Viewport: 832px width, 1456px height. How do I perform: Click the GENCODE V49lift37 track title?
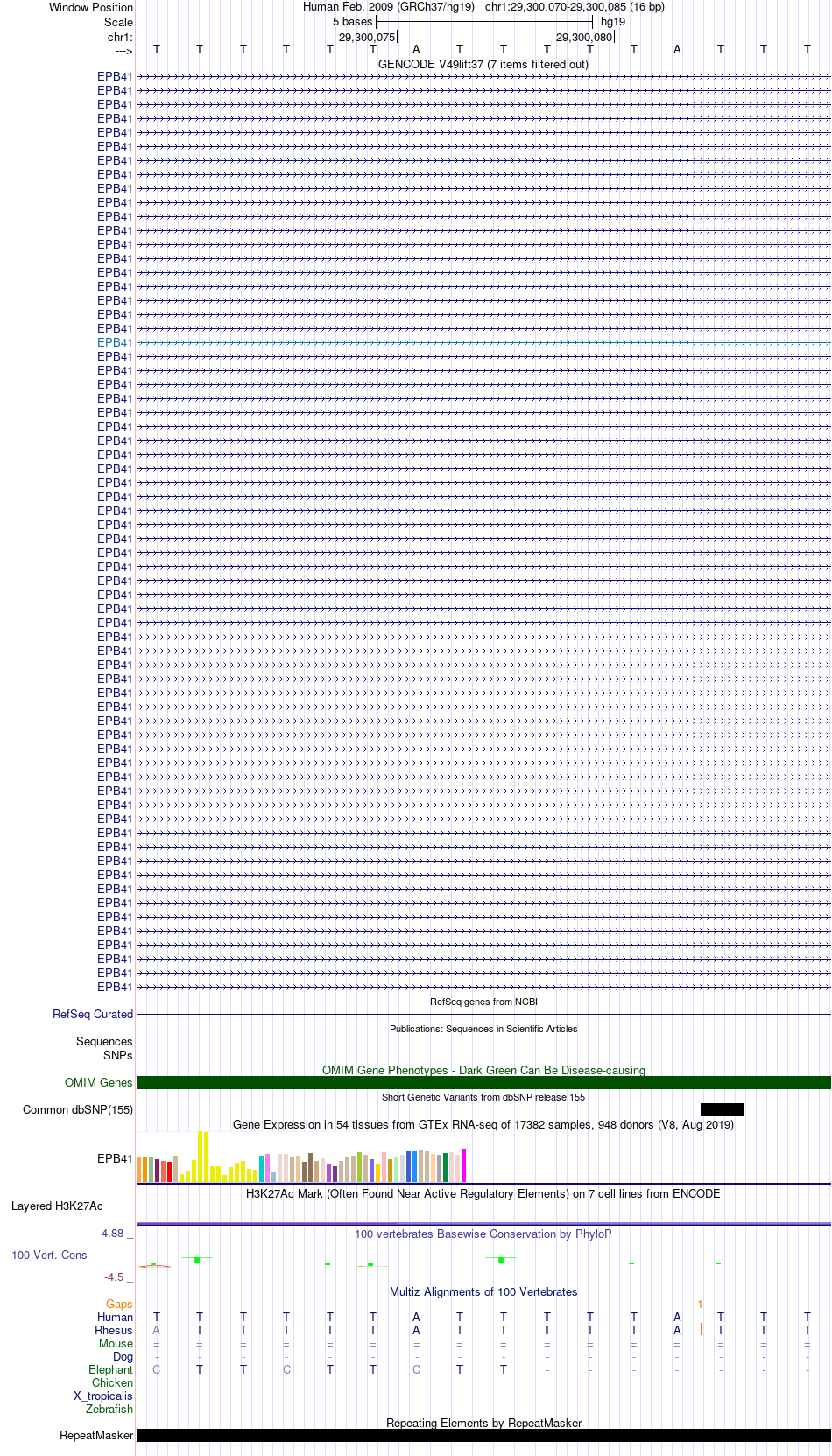pos(483,64)
